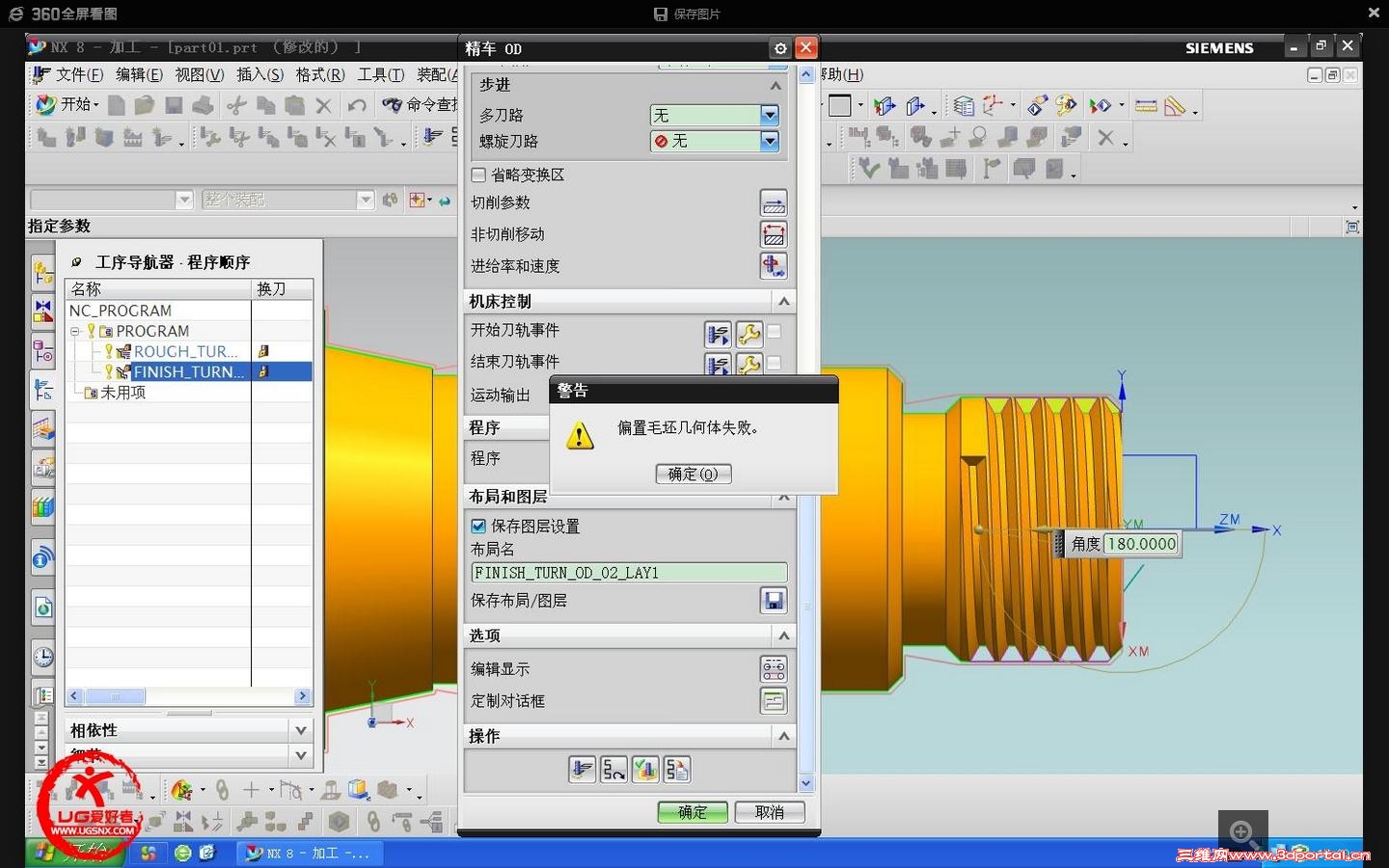
Task: Click the Save floppy icon in toolbar
Action: point(174,105)
